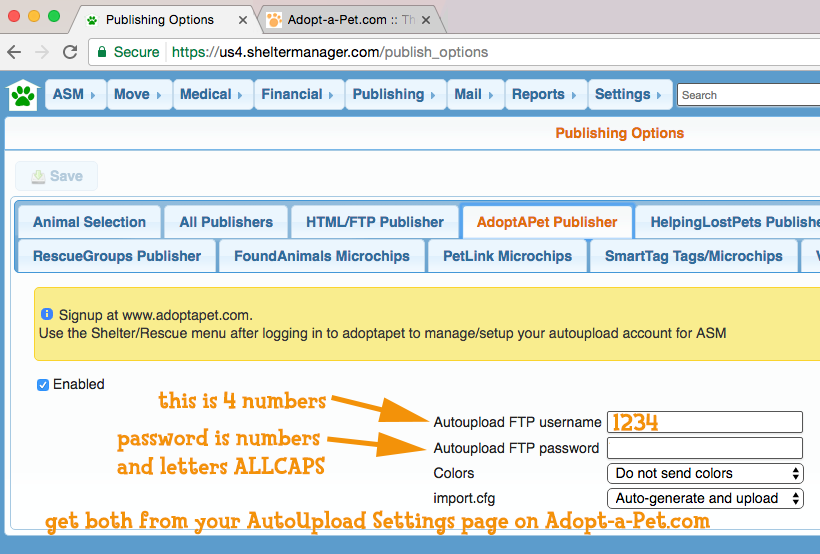The width and height of the screenshot is (820, 554).
Task: Click the browser forward arrow
Action: point(42,52)
